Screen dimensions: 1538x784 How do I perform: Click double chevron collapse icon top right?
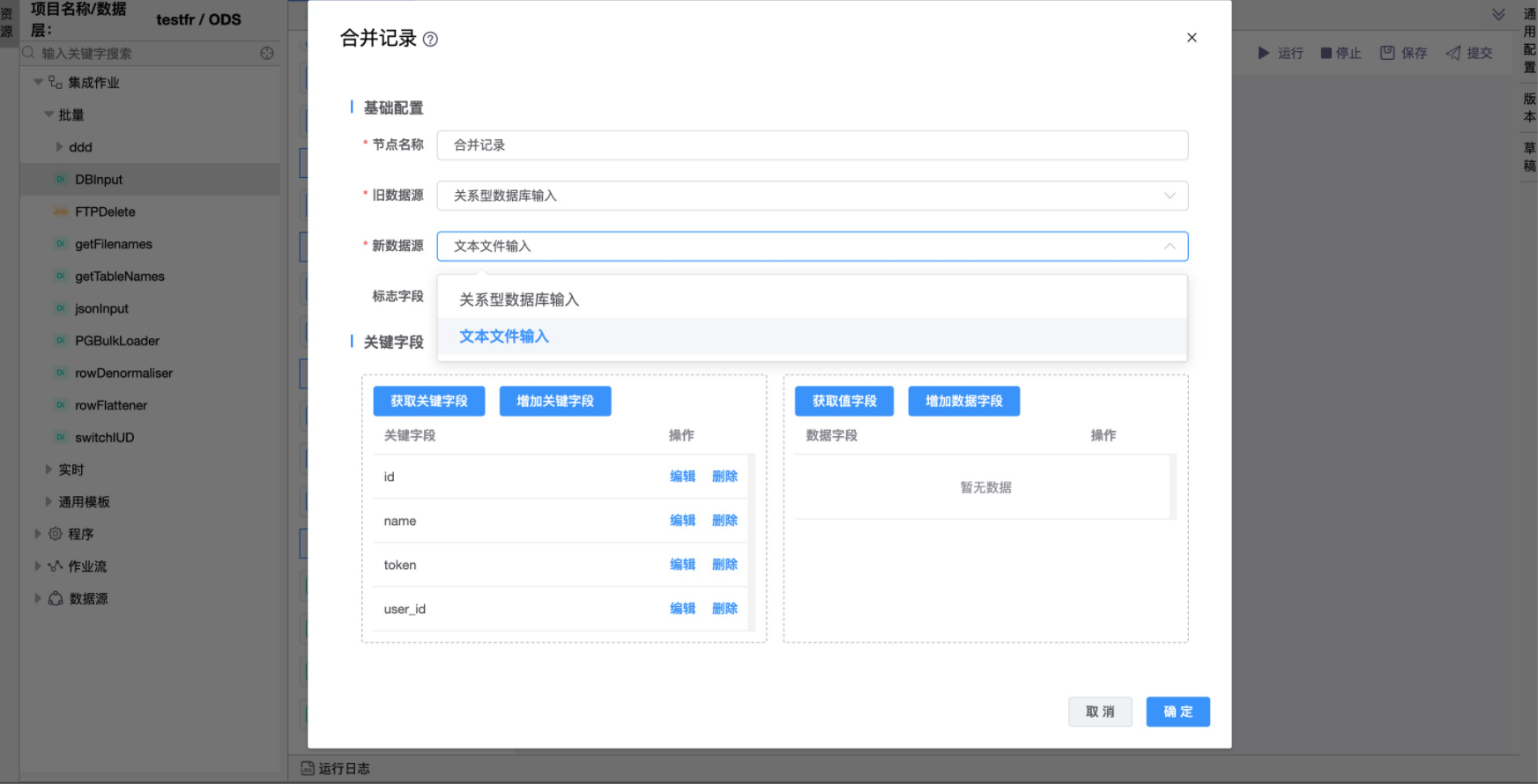click(1498, 15)
